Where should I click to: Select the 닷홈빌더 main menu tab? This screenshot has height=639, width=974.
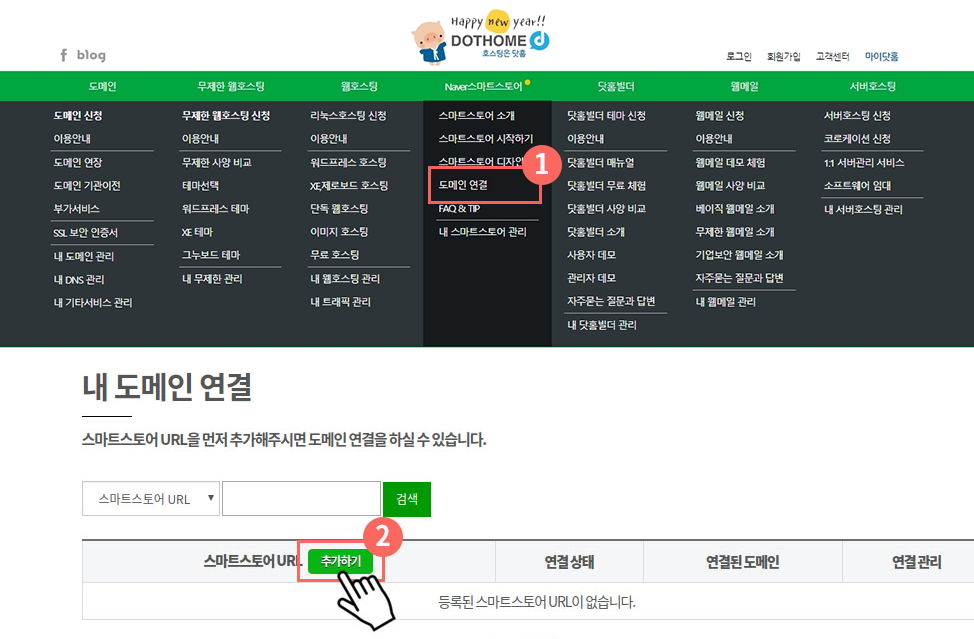pos(616,86)
